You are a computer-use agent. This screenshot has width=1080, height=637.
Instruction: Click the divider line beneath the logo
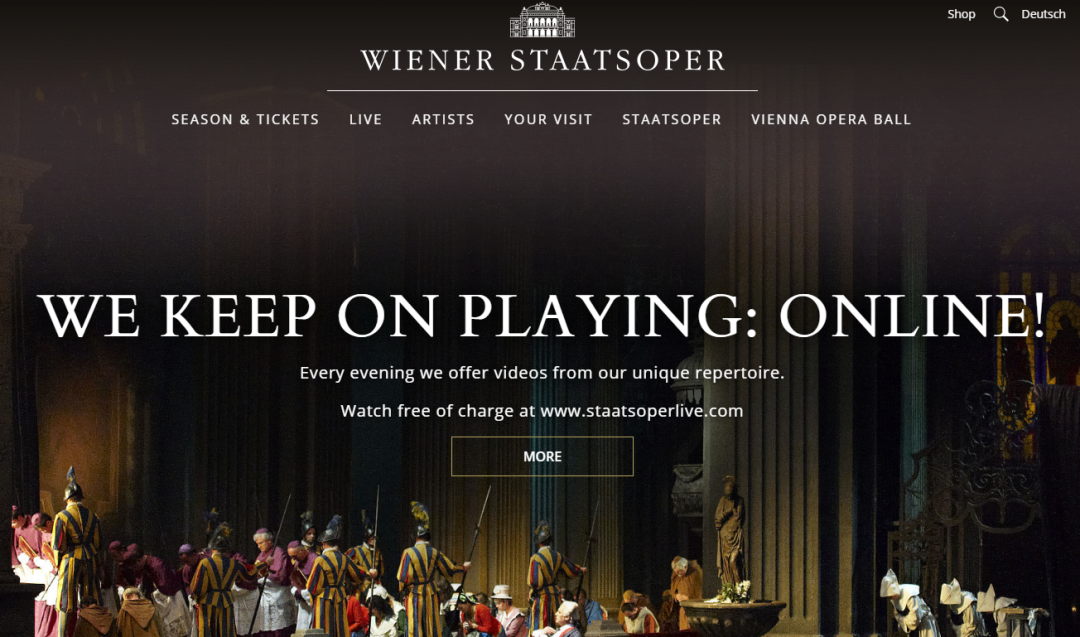[542, 90]
